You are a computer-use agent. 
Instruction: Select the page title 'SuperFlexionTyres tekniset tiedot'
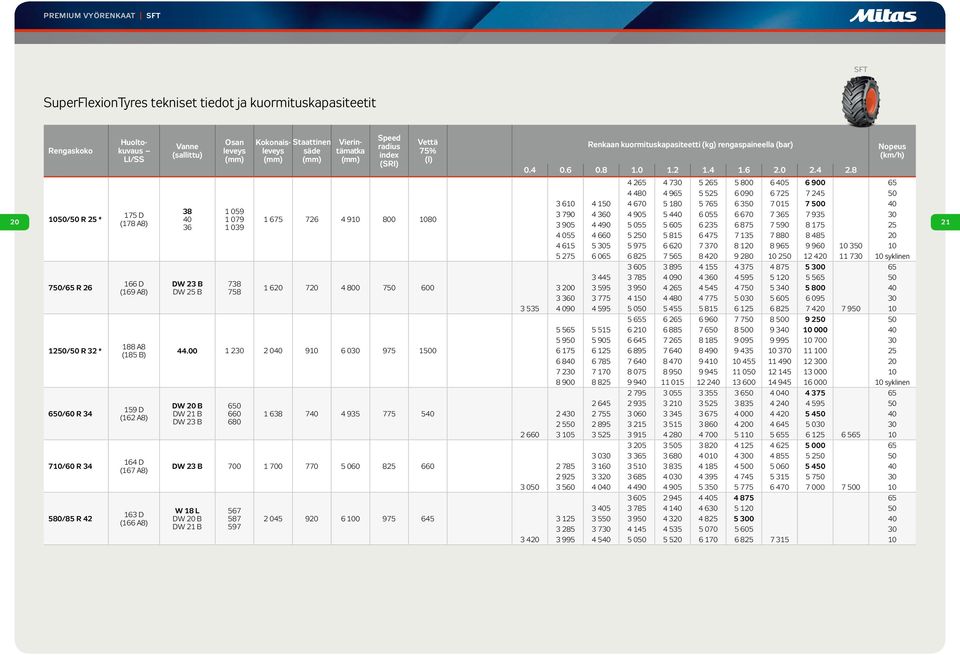click(209, 103)
